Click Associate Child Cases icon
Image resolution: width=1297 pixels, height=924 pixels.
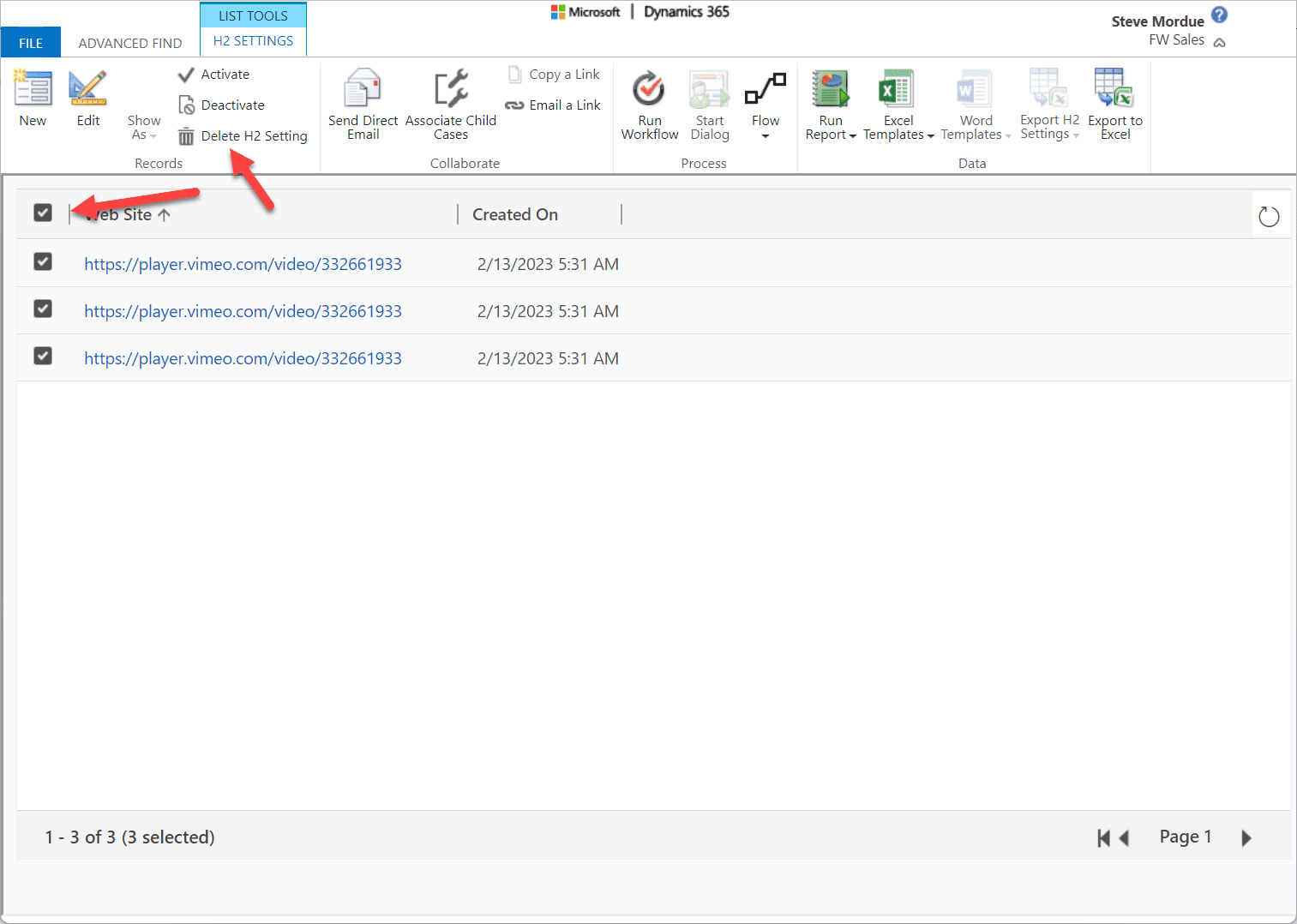[x=451, y=89]
